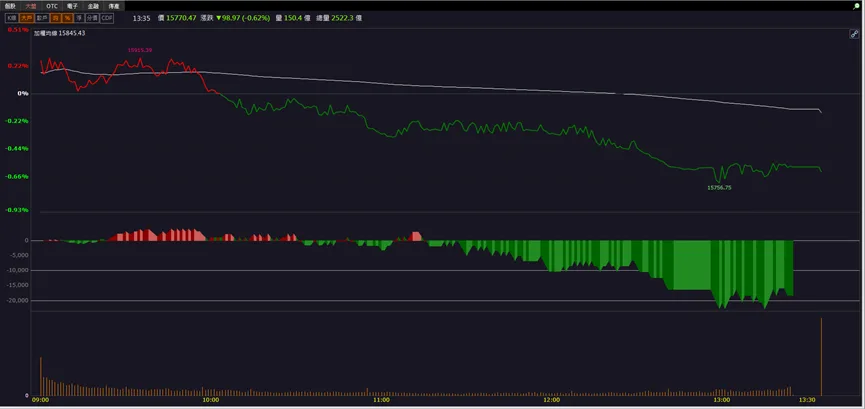Click the 13:35 time label
This screenshot has height=409, width=865.
click(x=142, y=18)
